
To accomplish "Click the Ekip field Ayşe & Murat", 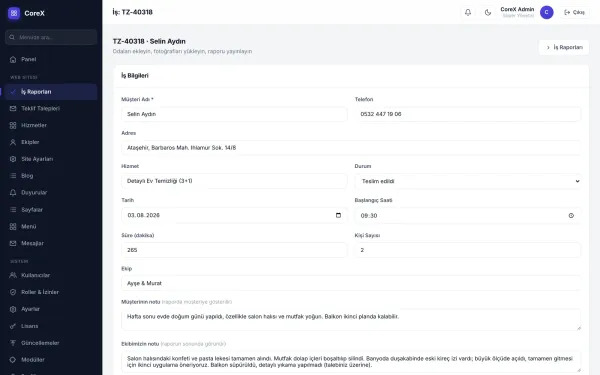I will pyautogui.click(x=351, y=283).
